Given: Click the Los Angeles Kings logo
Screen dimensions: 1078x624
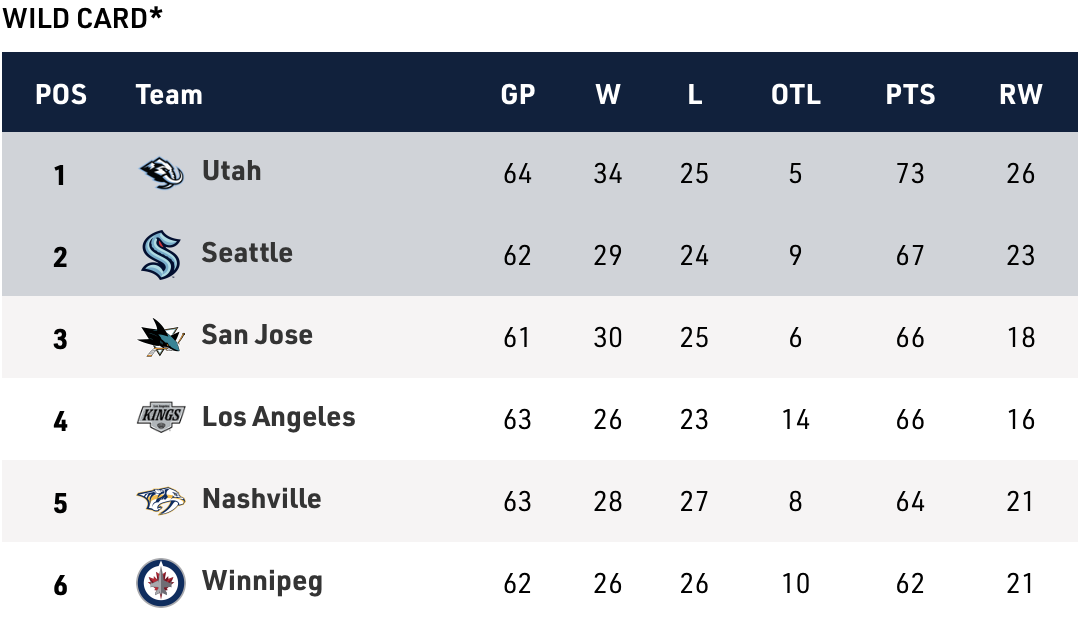Looking at the screenshot, I should 161,417.
